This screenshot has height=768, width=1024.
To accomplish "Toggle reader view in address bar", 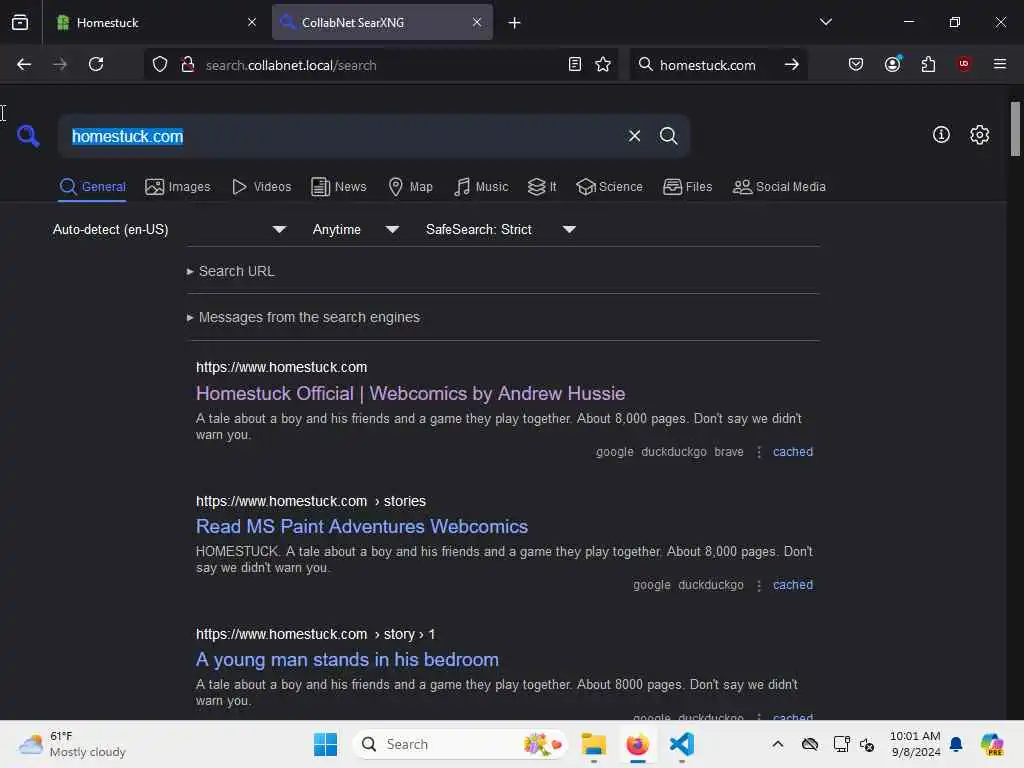I will click(575, 64).
